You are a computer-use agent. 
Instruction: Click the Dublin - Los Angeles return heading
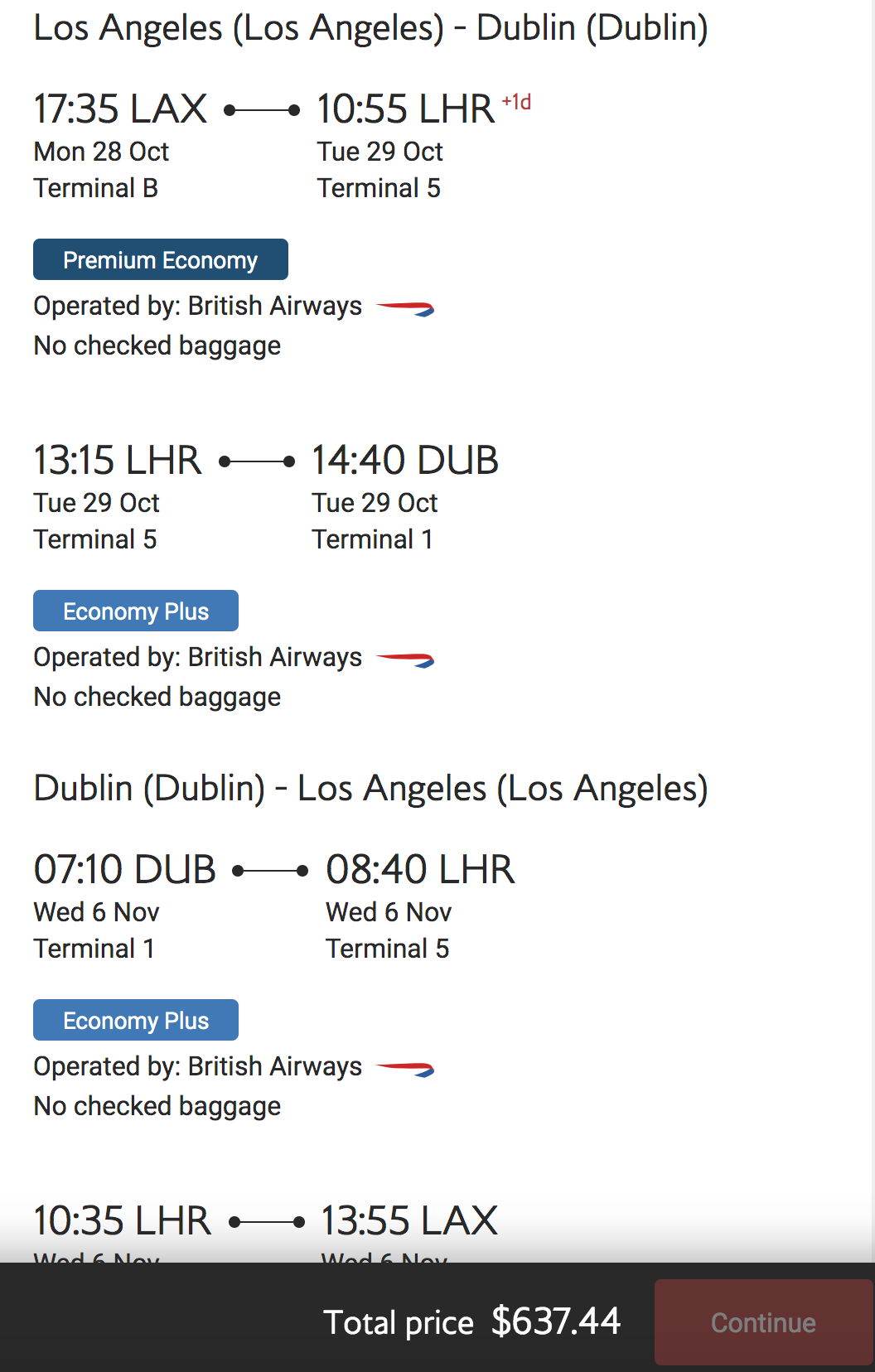coord(370,788)
